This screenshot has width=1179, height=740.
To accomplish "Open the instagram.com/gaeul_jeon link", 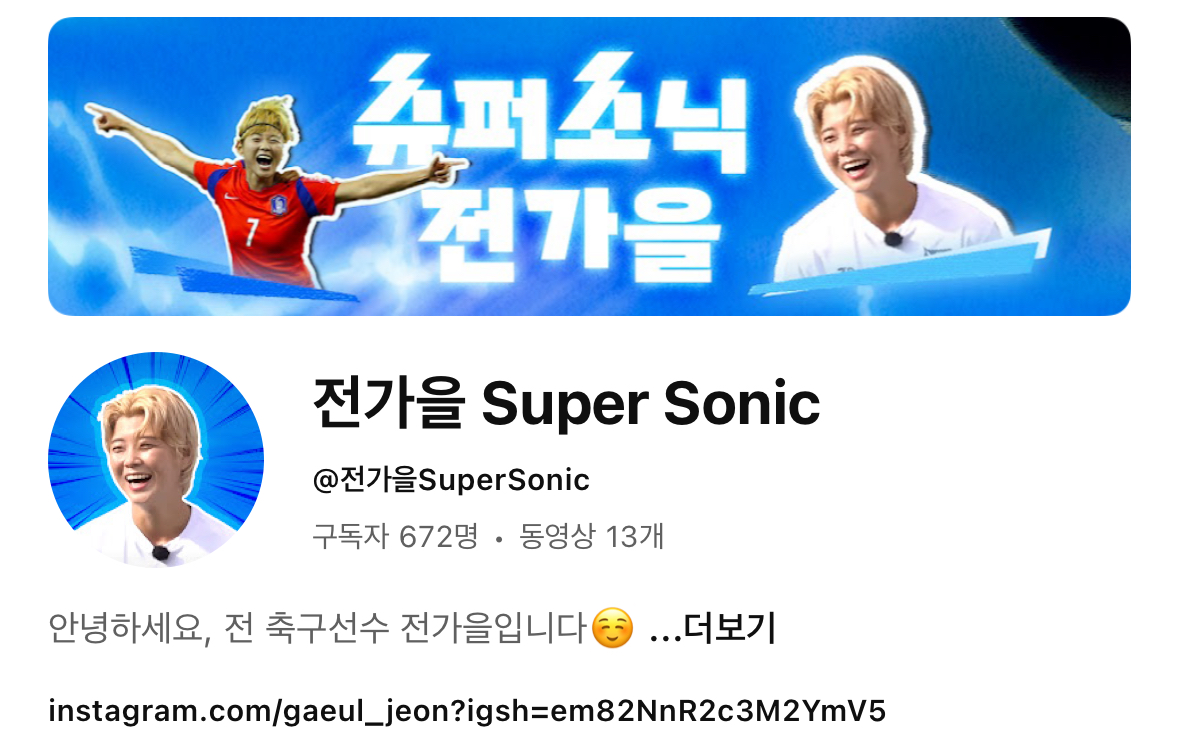I will tap(467, 711).
